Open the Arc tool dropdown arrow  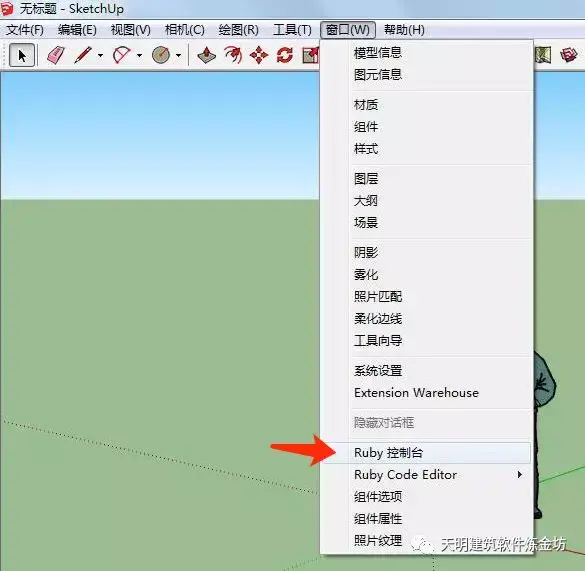(140, 55)
